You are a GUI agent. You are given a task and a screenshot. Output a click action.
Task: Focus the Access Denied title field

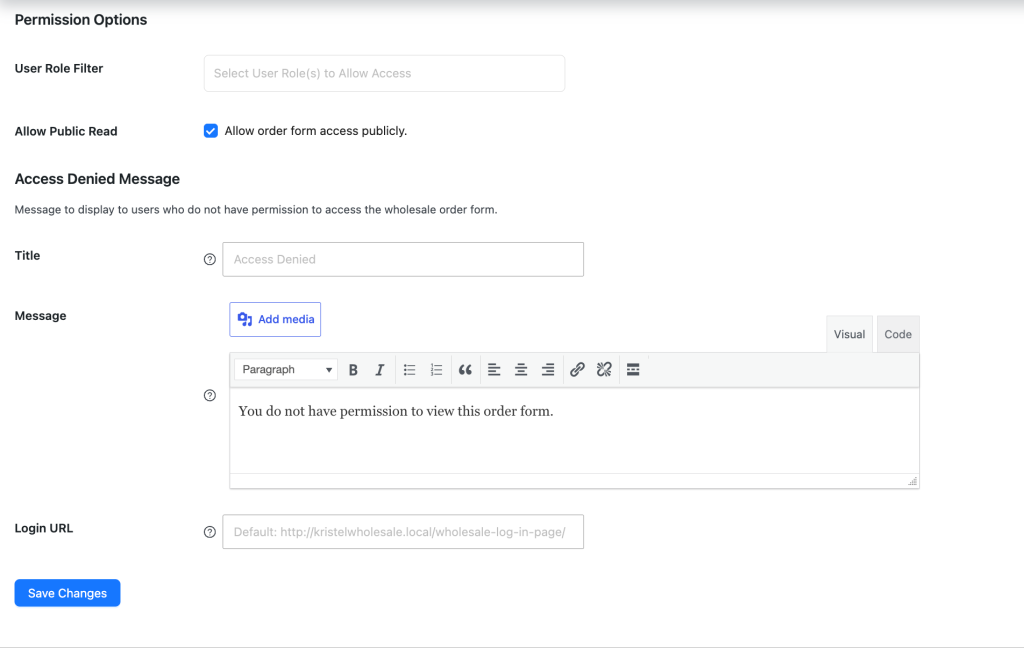[x=403, y=259]
